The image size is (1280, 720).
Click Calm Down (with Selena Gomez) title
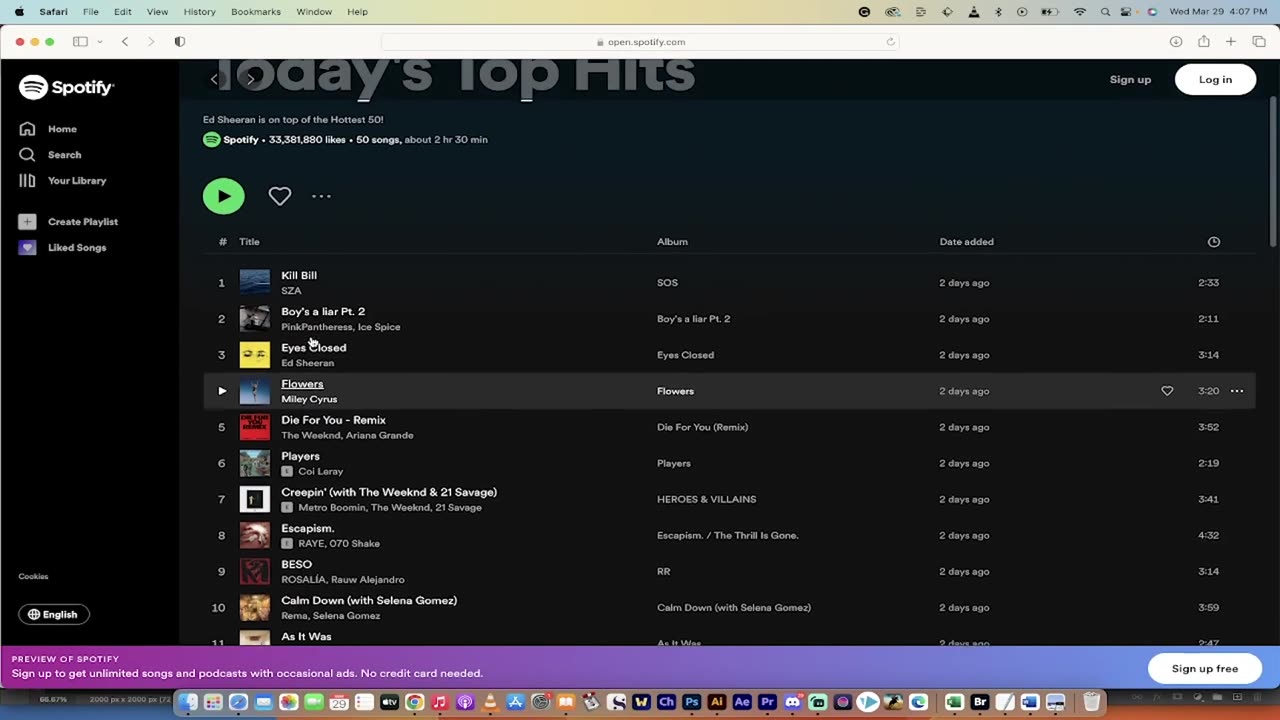click(369, 601)
